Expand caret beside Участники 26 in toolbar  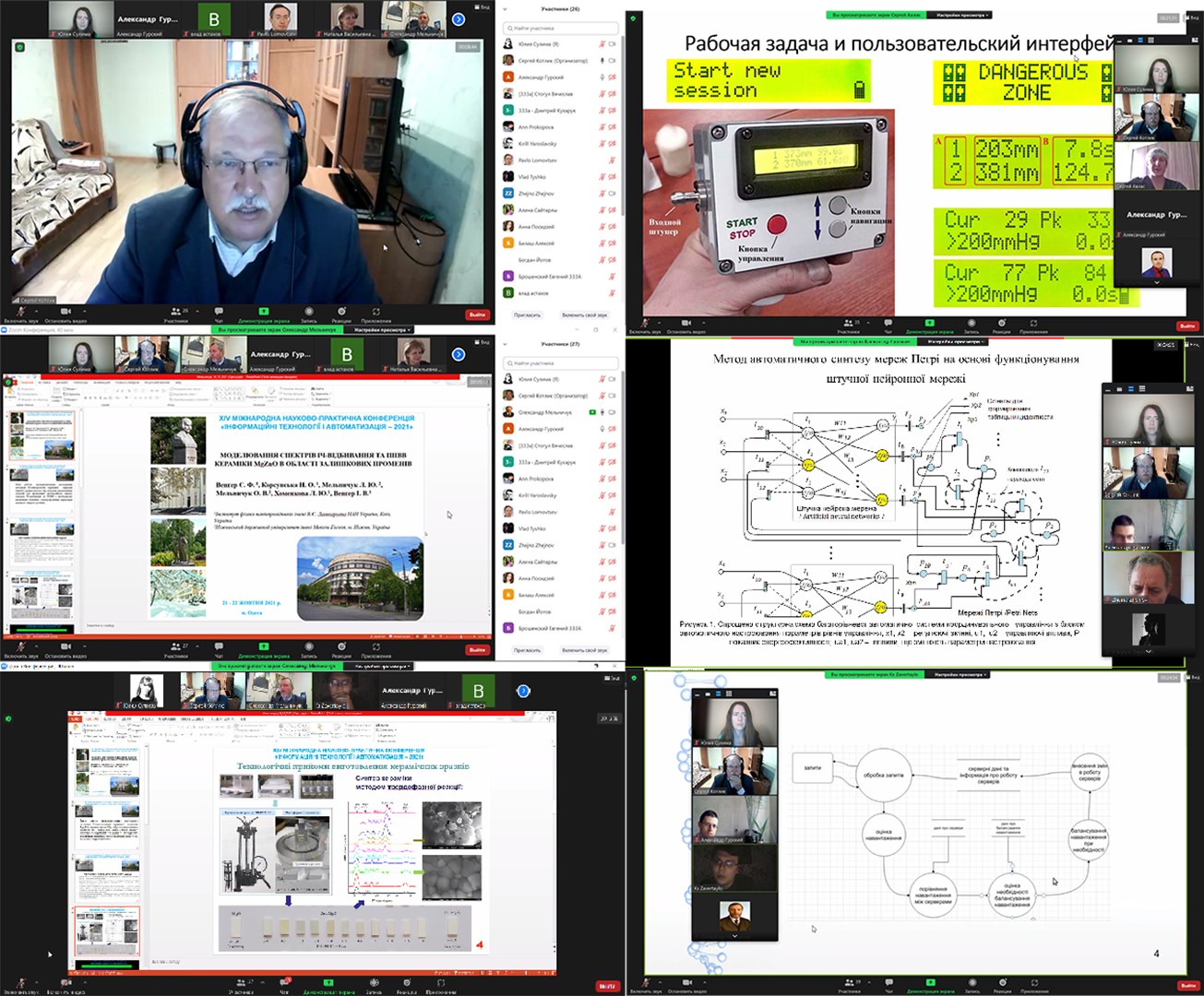point(197,310)
